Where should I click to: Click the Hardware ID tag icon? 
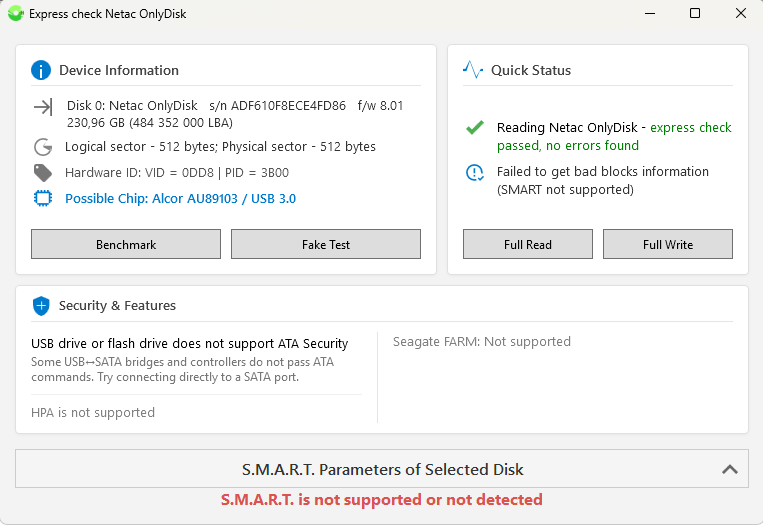point(43,173)
